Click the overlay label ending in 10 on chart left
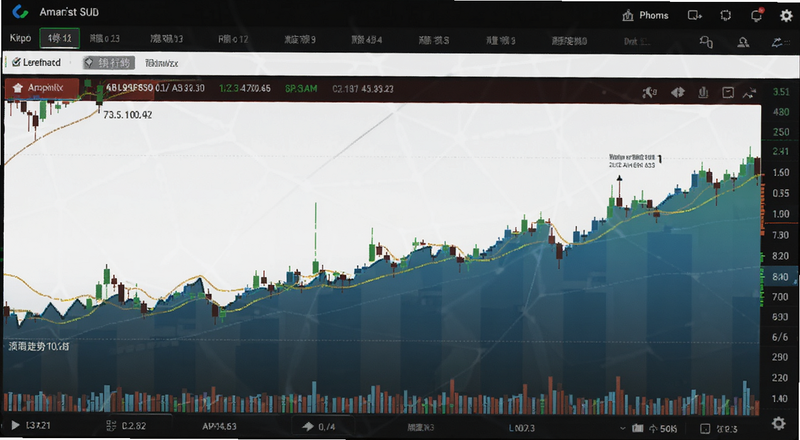This screenshot has height=440, width=800. [39, 347]
